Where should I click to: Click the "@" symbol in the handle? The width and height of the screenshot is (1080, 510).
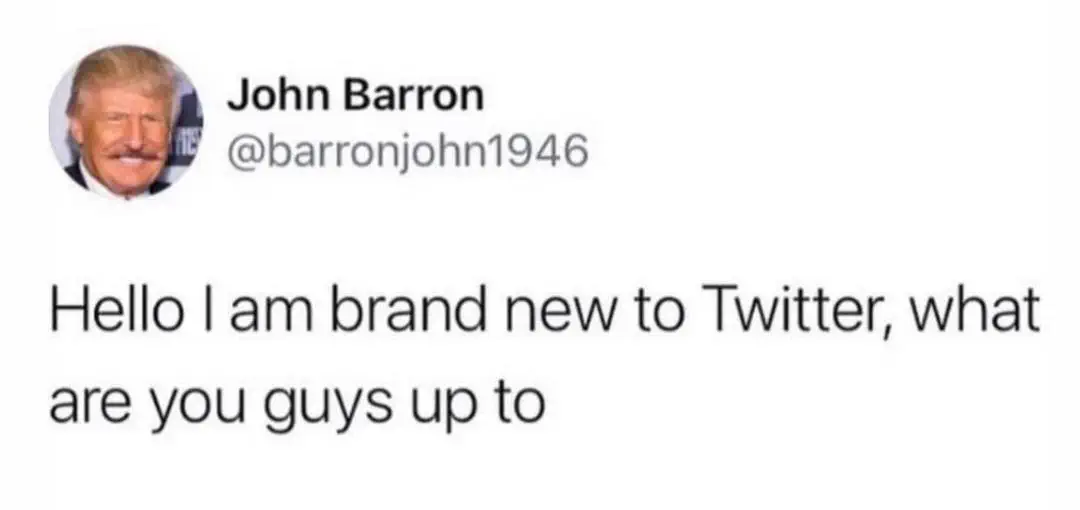[x=245, y=152]
